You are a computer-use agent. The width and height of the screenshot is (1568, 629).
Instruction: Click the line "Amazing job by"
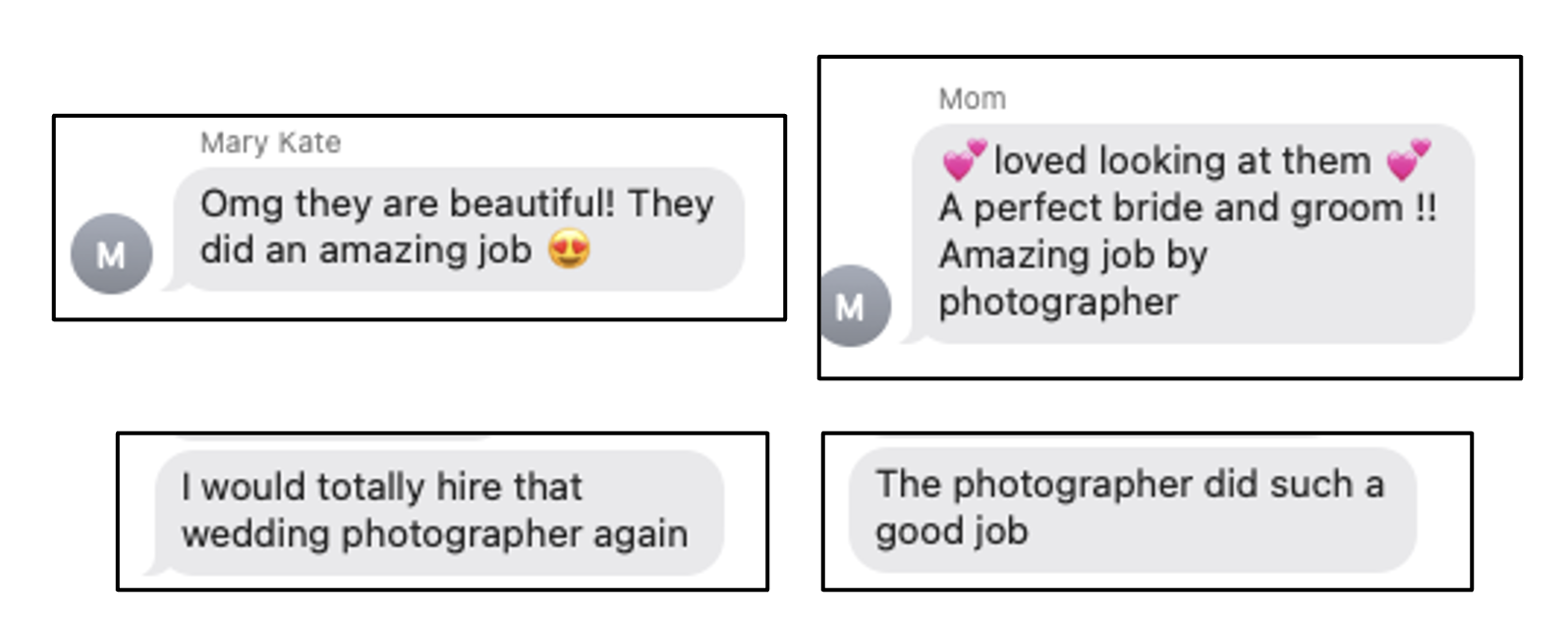[x=1073, y=255]
